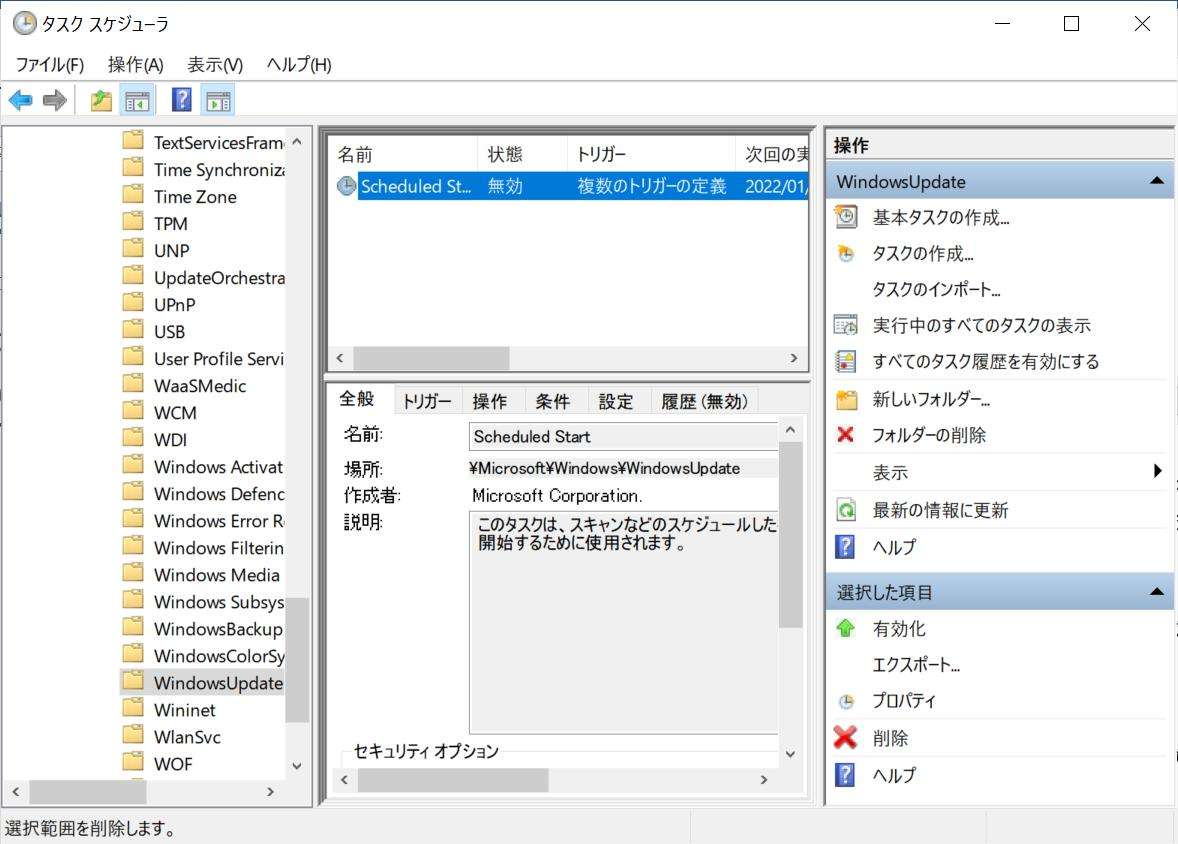Switch to the 設定 tab
Viewport: 1178px width, 844px height.
pos(616,401)
